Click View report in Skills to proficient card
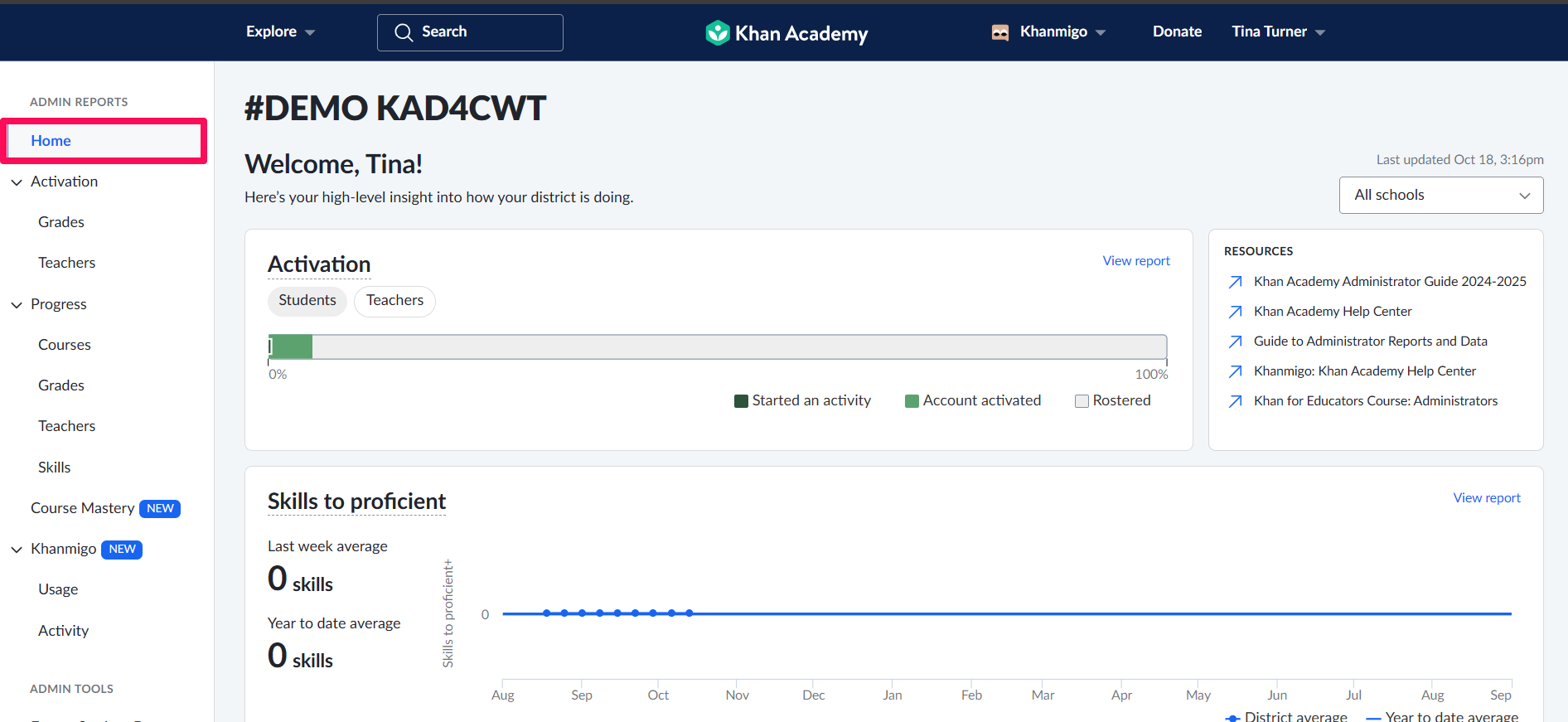This screenshot has height=722, width=1568. click(x=1487, y=497)
